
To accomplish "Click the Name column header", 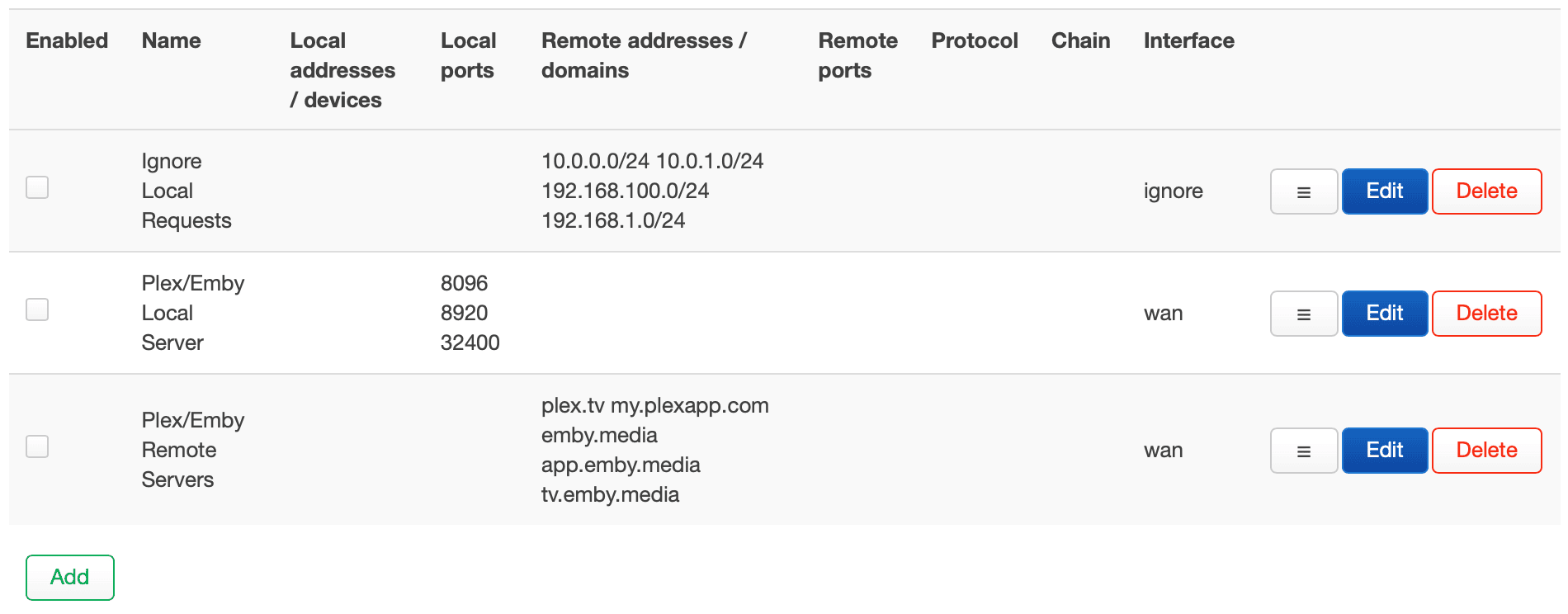I will click(x=171, y=40).
